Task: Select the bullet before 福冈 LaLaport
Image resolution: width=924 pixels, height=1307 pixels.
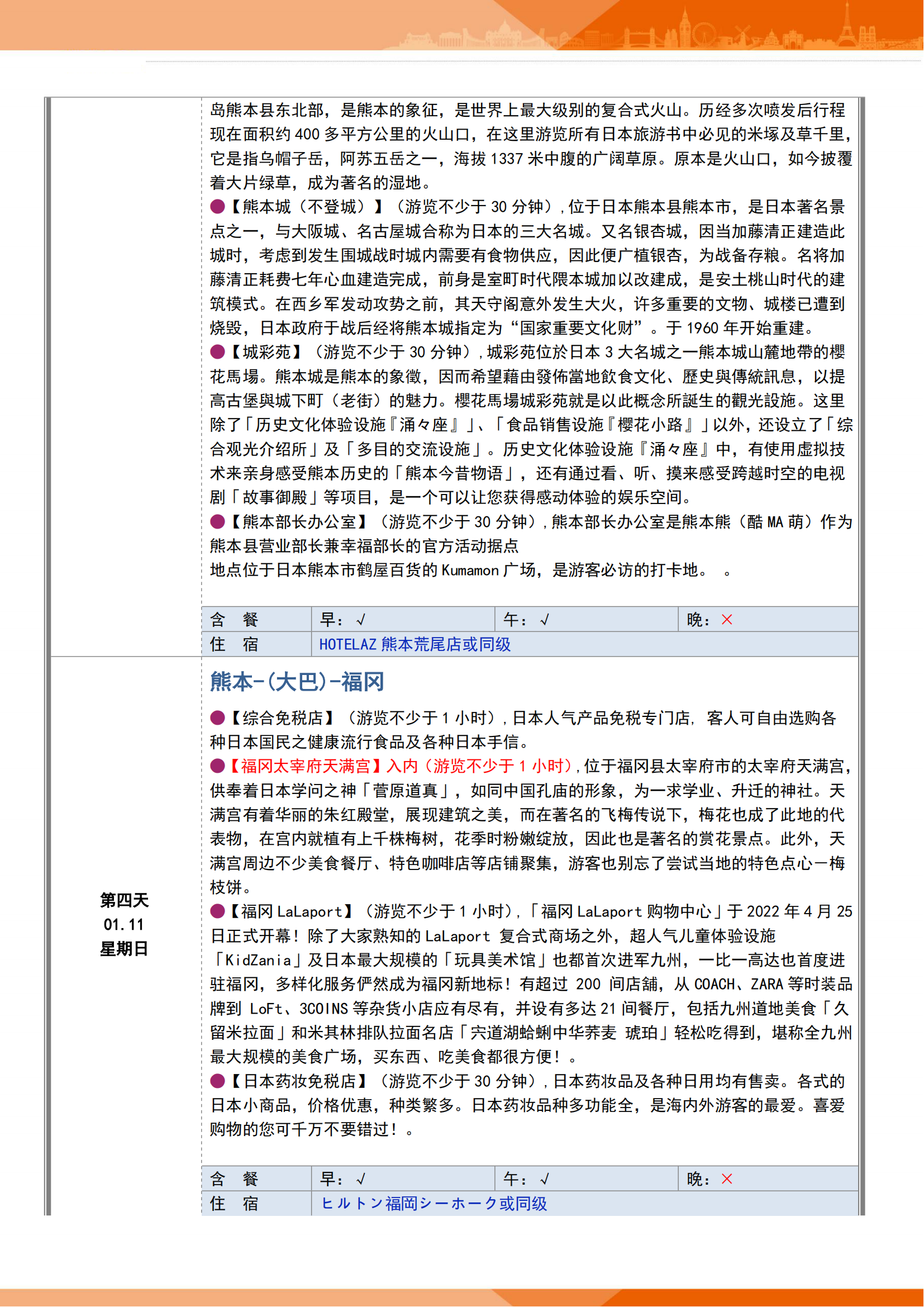Action: (217, 911)
